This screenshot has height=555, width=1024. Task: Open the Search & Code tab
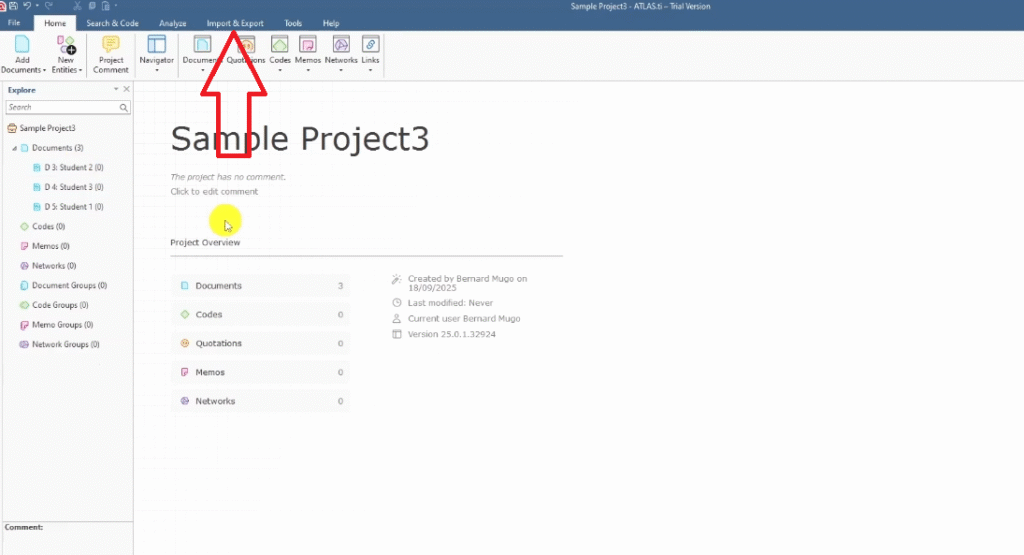[x=112, y=23]
